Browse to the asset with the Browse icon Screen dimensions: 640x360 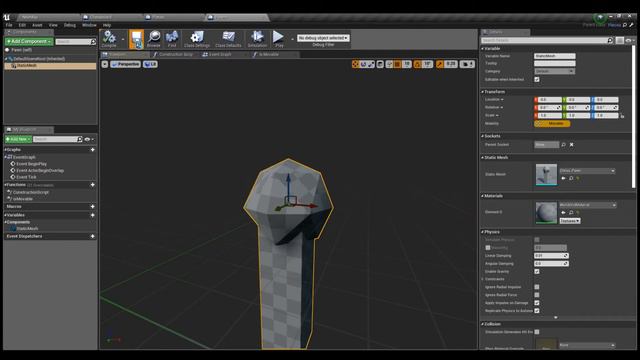pos(154,39)
